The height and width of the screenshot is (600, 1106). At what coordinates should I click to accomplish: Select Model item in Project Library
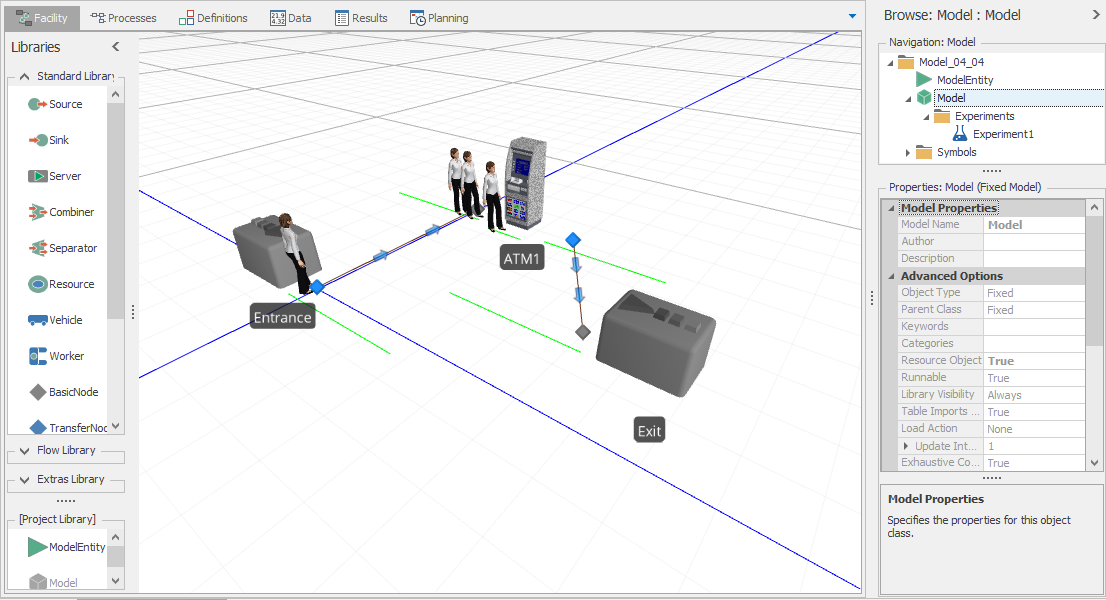53,582
